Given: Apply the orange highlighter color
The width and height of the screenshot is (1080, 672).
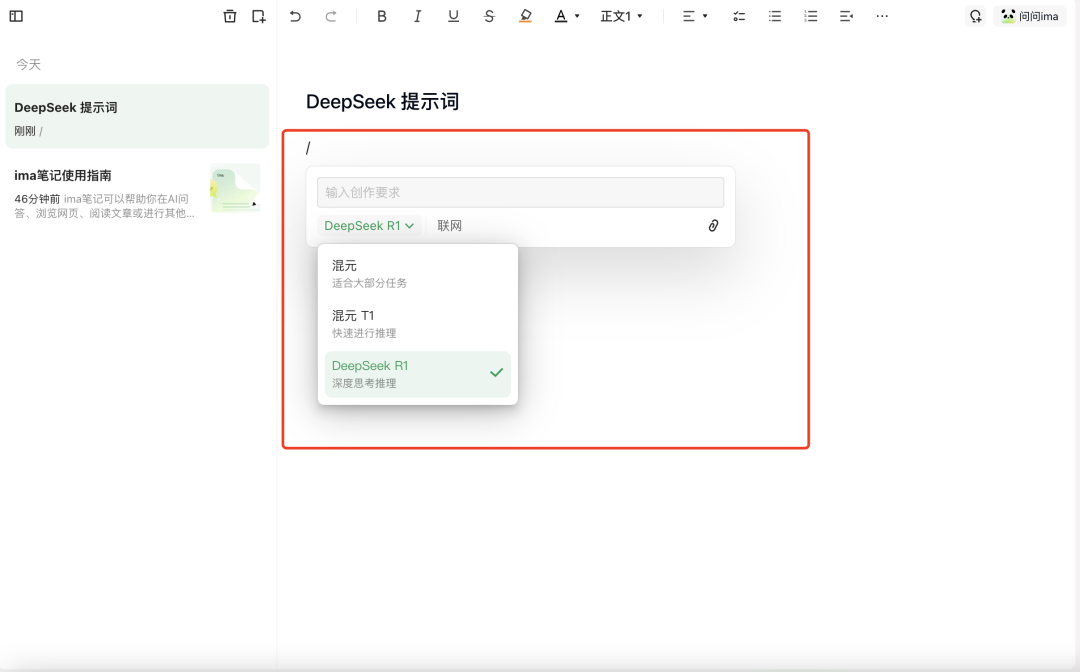Looking at the screenshot, I should (x=525, y=16).
